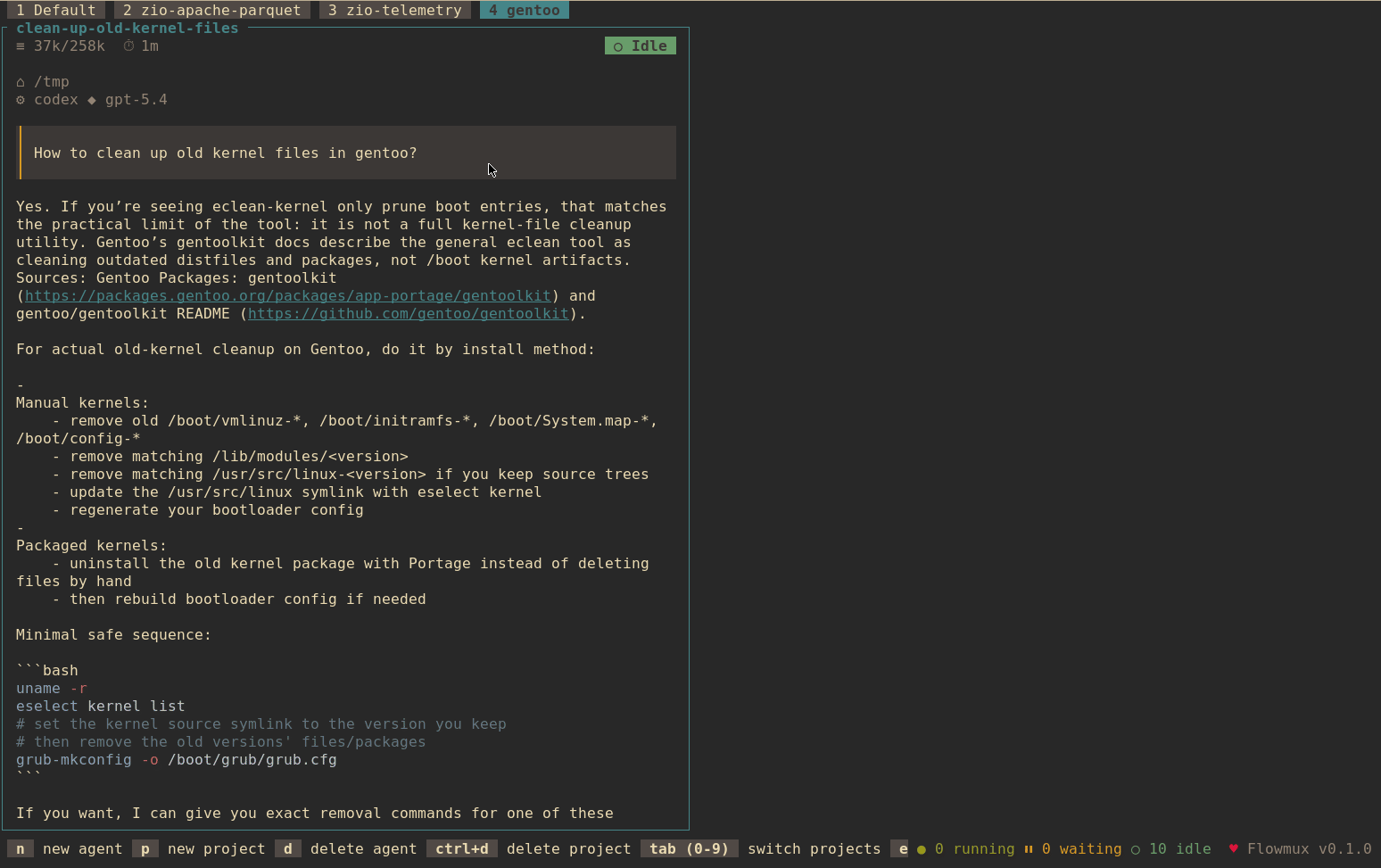Click the 'p' new project key hint
Viewport: 1381px width, 868px height.
145,849
